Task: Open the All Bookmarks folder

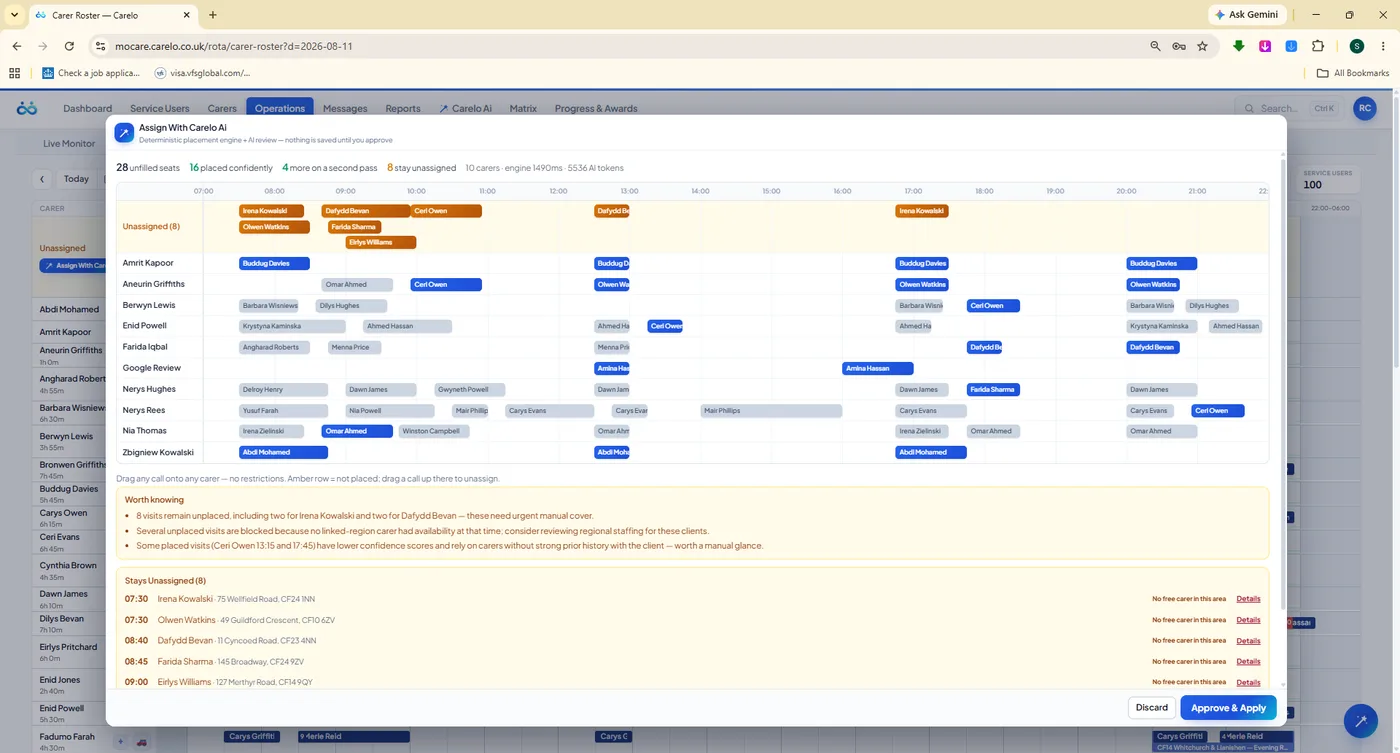Action: pos(1353,73)
